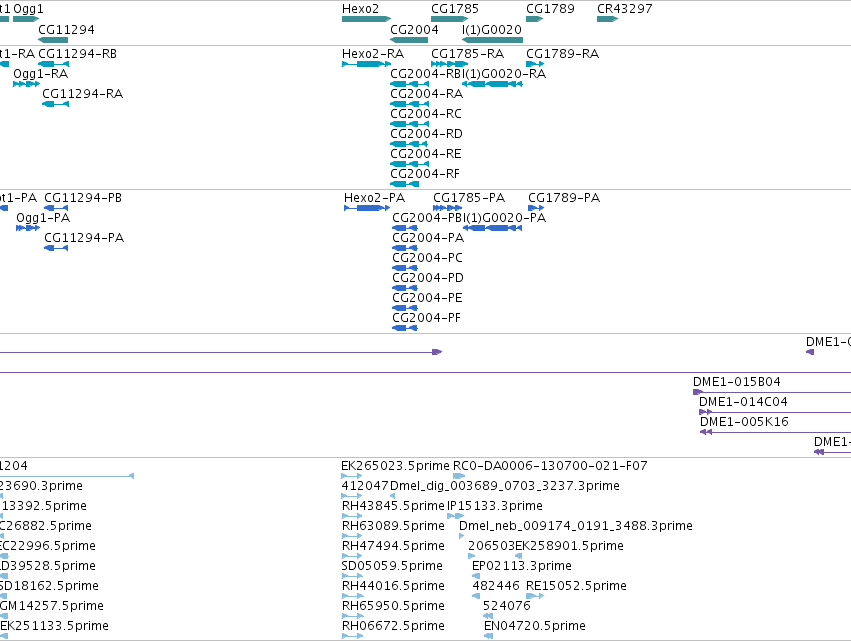Click the CG2004-RC transcript label
The image size is (851, 641).
click(x=426, y=114)
